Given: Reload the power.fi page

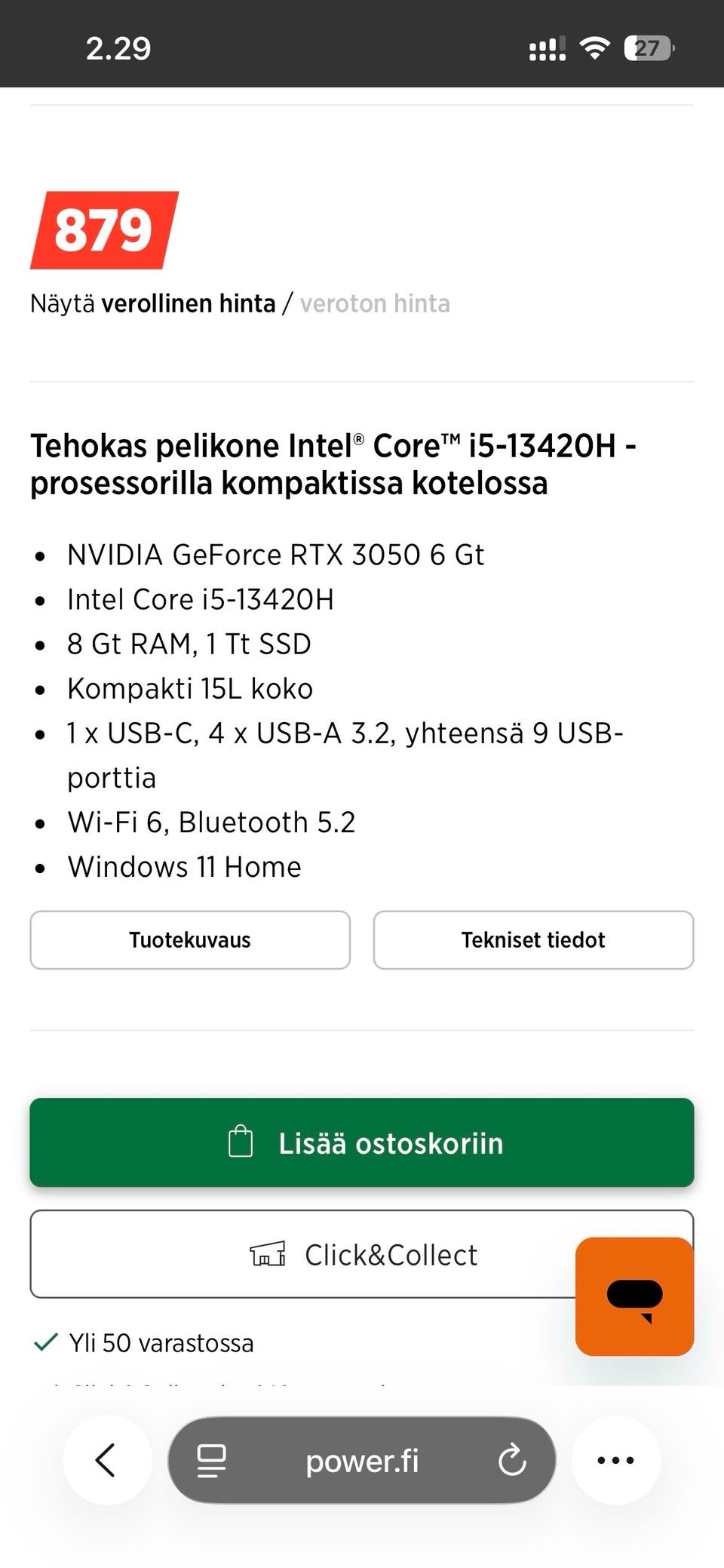Looking at the screenshot, I should (x=512, y=1459).
